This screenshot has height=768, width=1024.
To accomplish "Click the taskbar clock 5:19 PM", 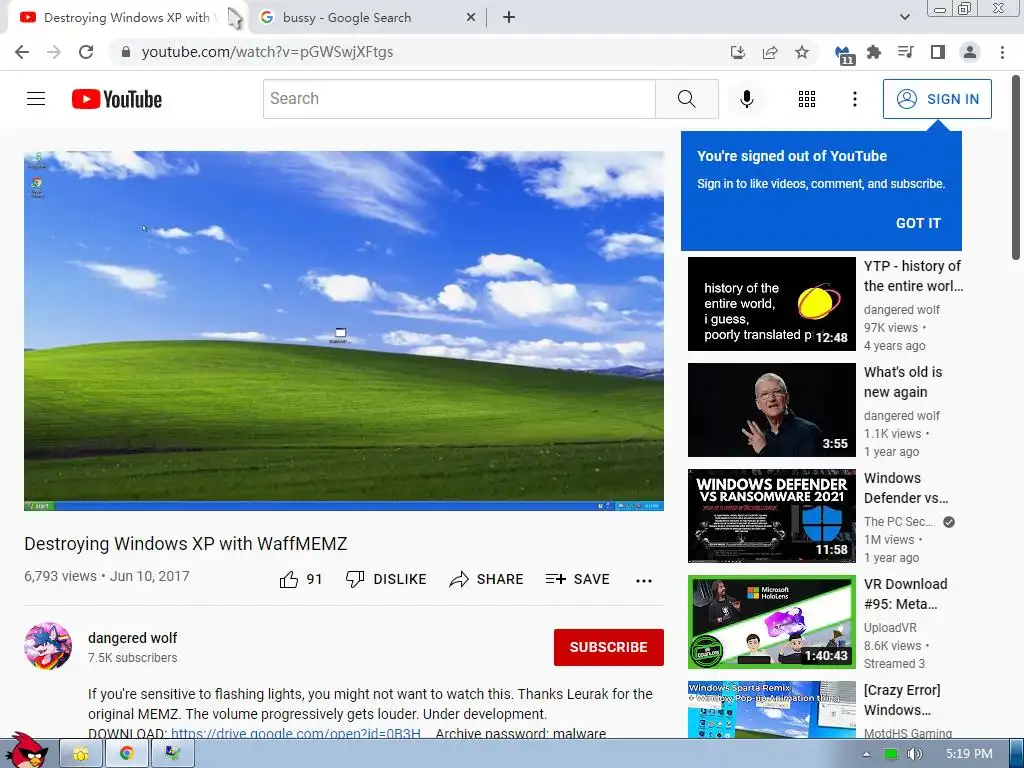I will 969,754.
